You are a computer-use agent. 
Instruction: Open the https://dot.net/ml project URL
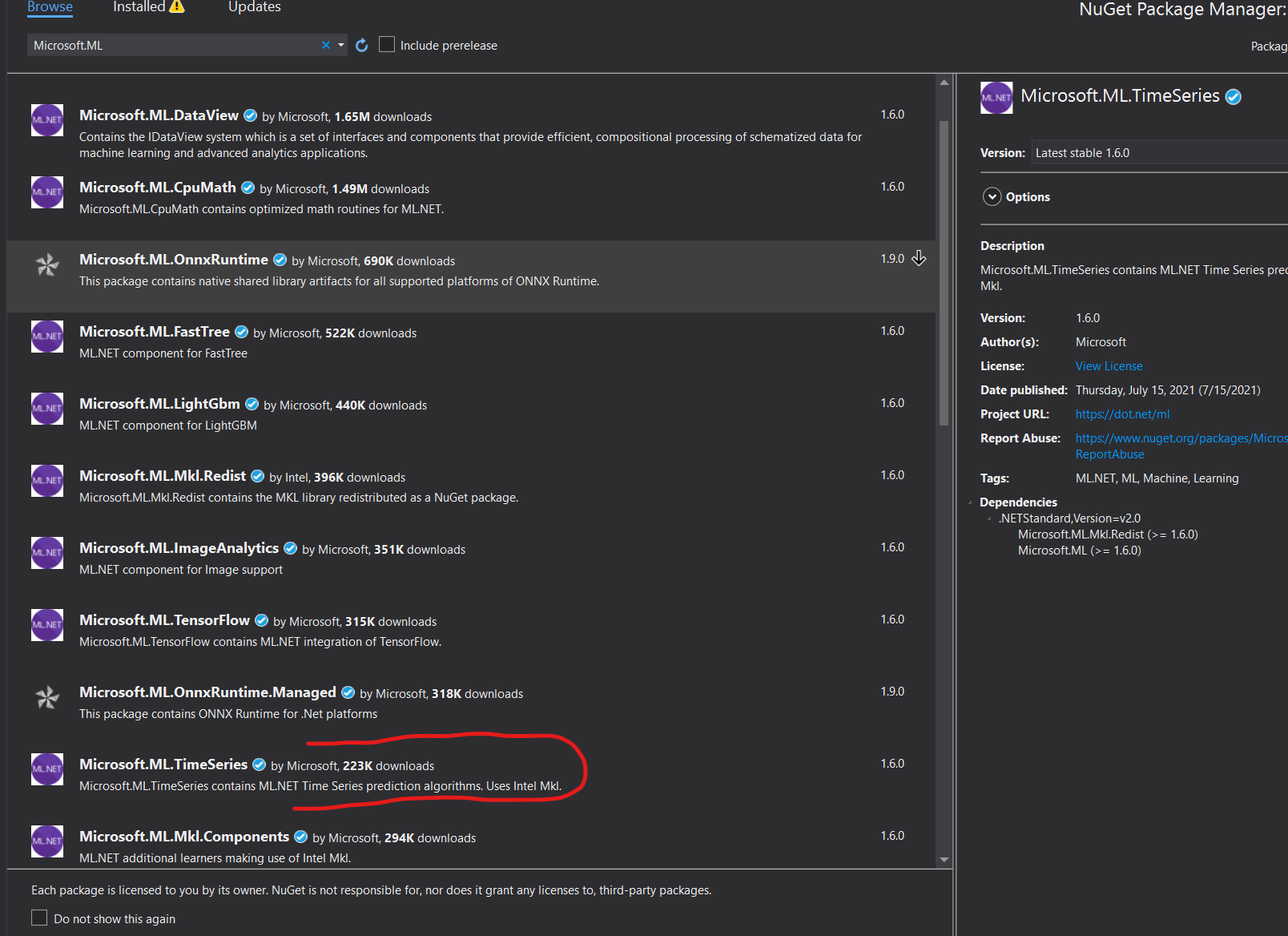pos(1122,414)
